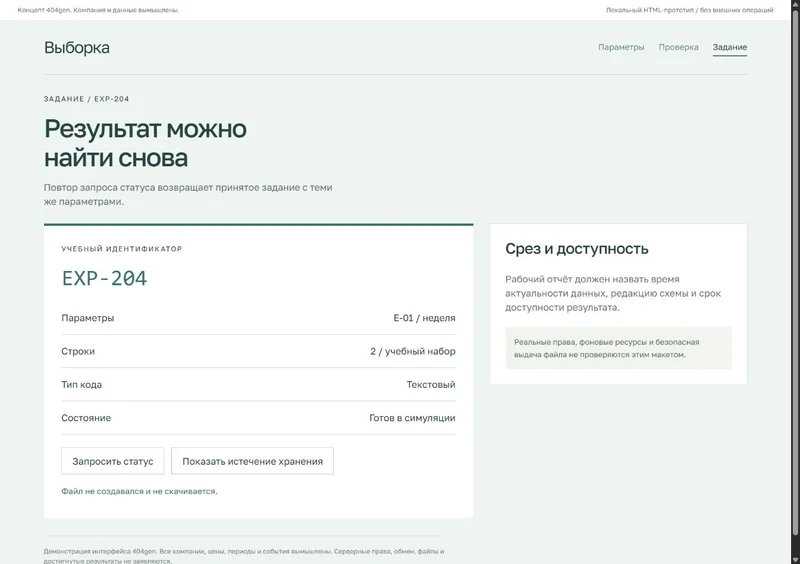Open the Параметры navigation tab
800x564 pixels.
tap(621, 47)
